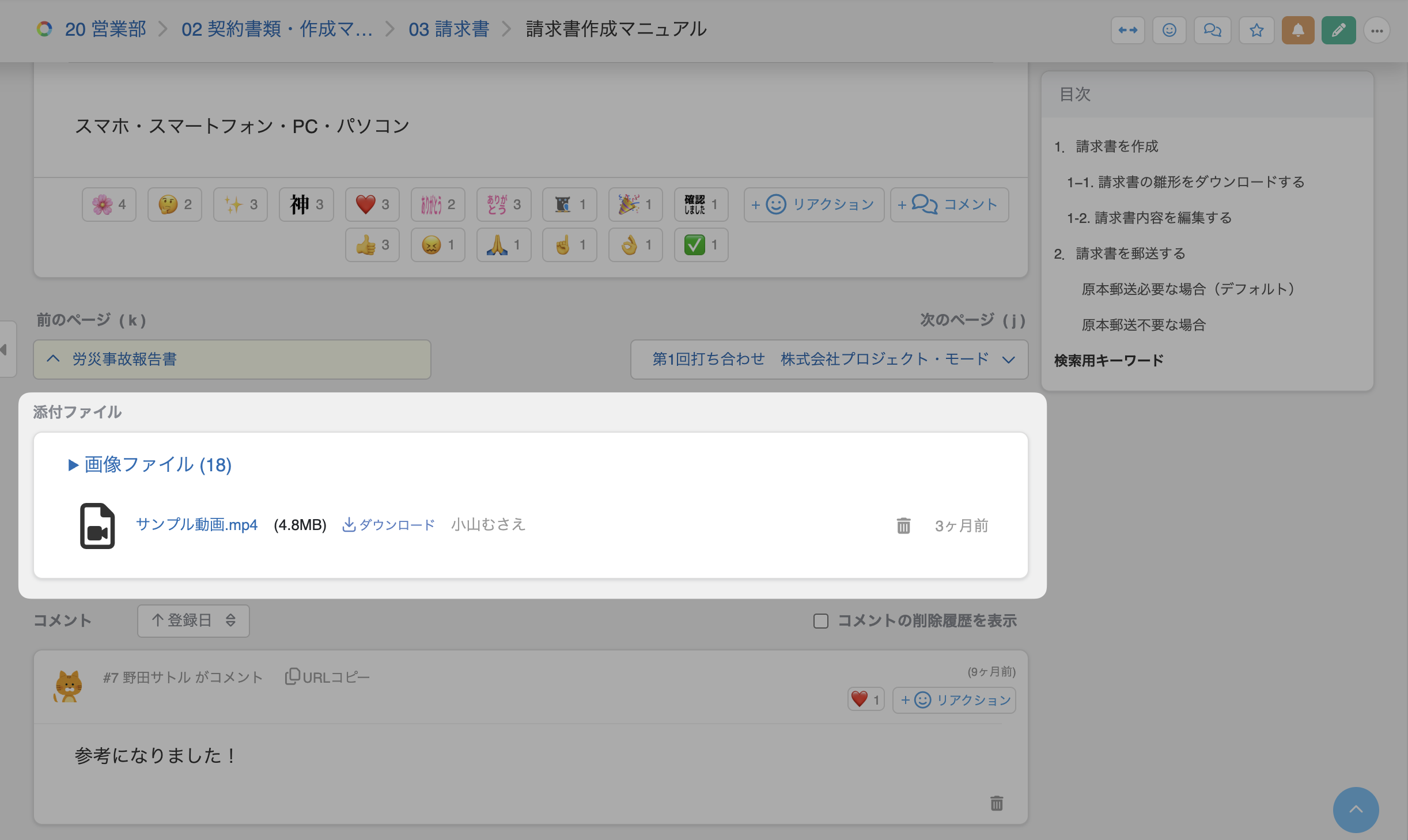Open the three-dots more options menu
The height and width of the screenshot is (840, 1408).
click(x=1377, y=30)
